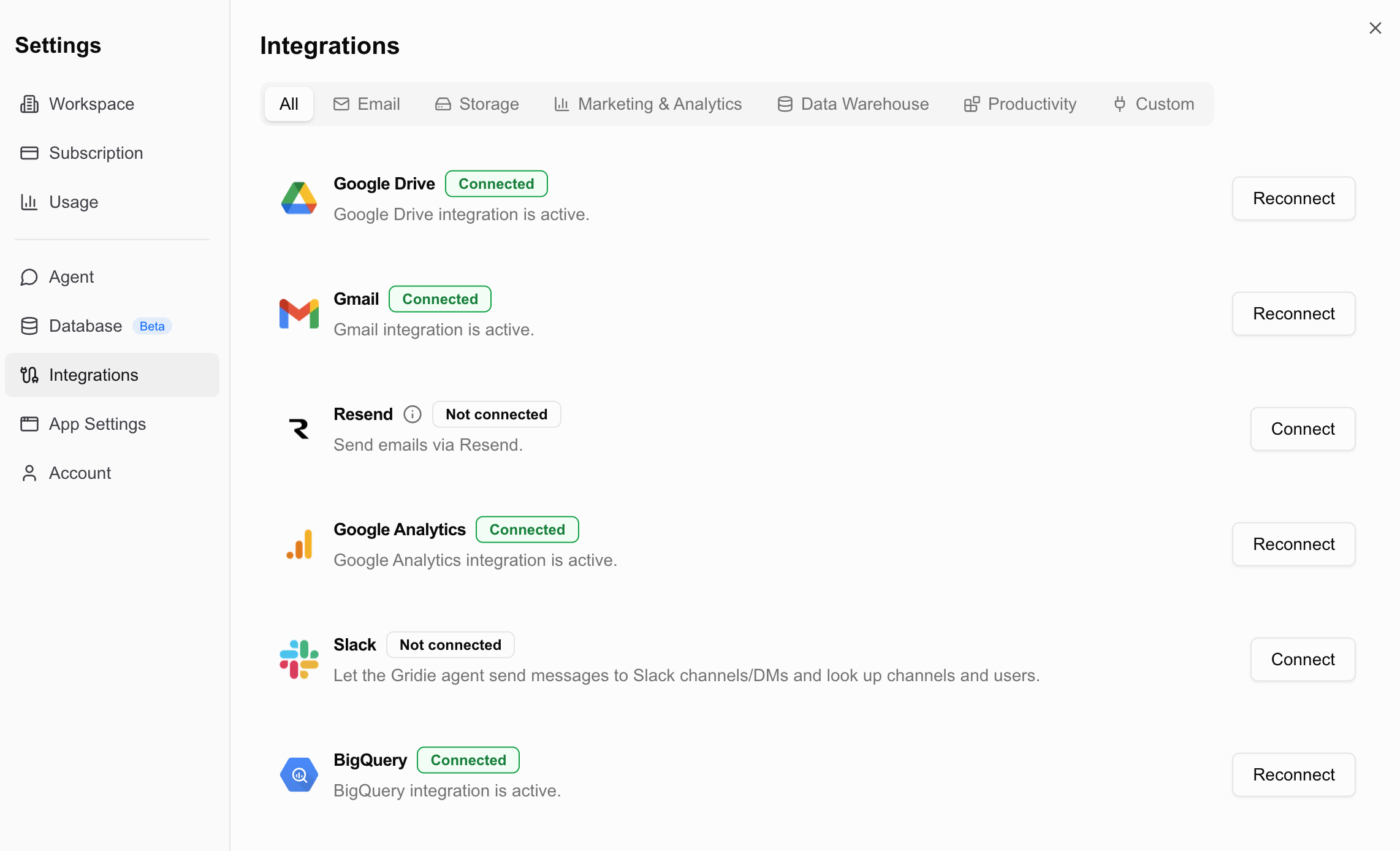The height and width of the screenshot is (851, 1400).
Task: Reconnect the BigQuery integration
Action: pos(1293,775)
